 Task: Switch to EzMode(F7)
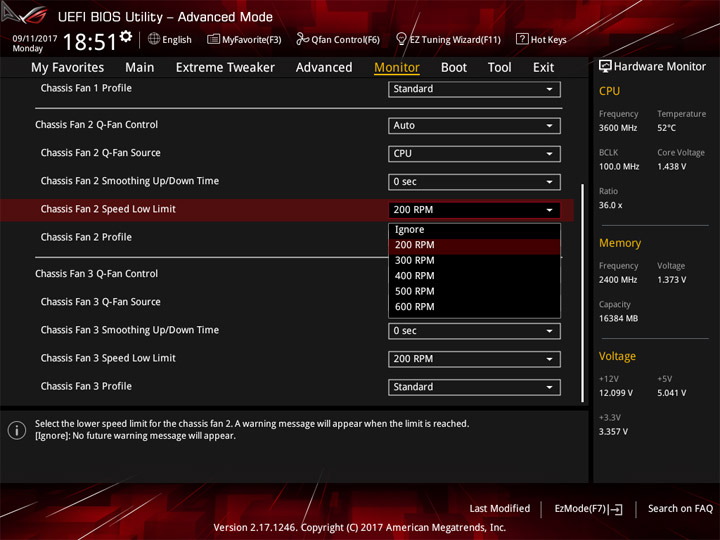[588, 509]
